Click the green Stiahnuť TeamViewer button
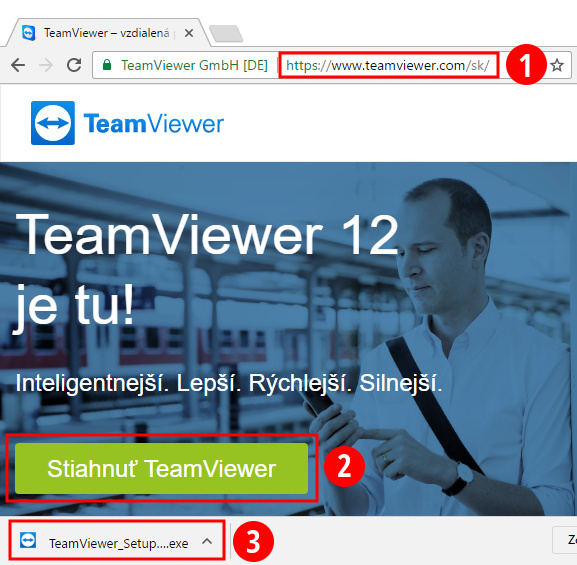The width and height of the screenshot is (577, 565). click(x=162, y=468)
